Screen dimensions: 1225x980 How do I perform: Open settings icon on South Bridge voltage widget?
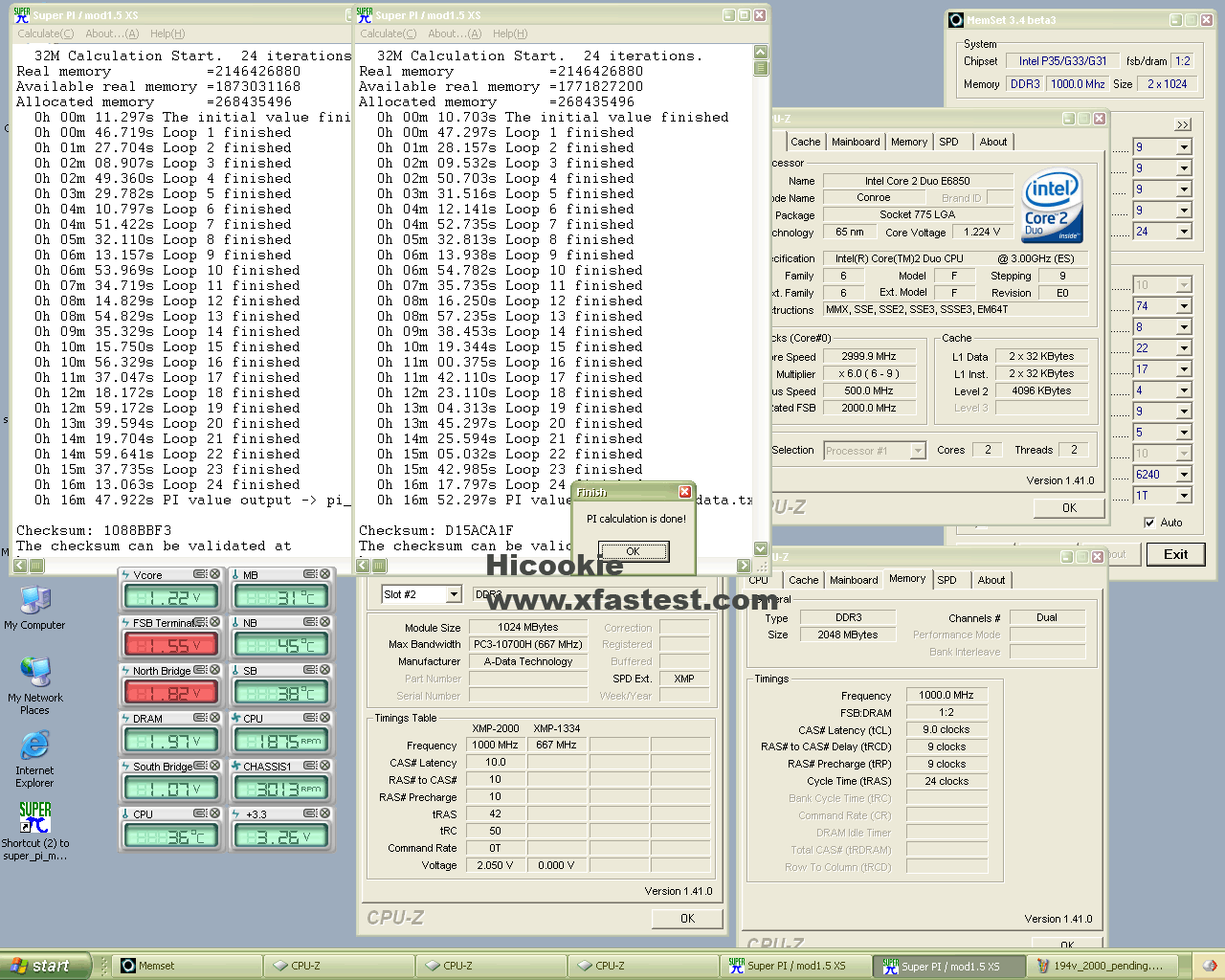click(200, 766)
